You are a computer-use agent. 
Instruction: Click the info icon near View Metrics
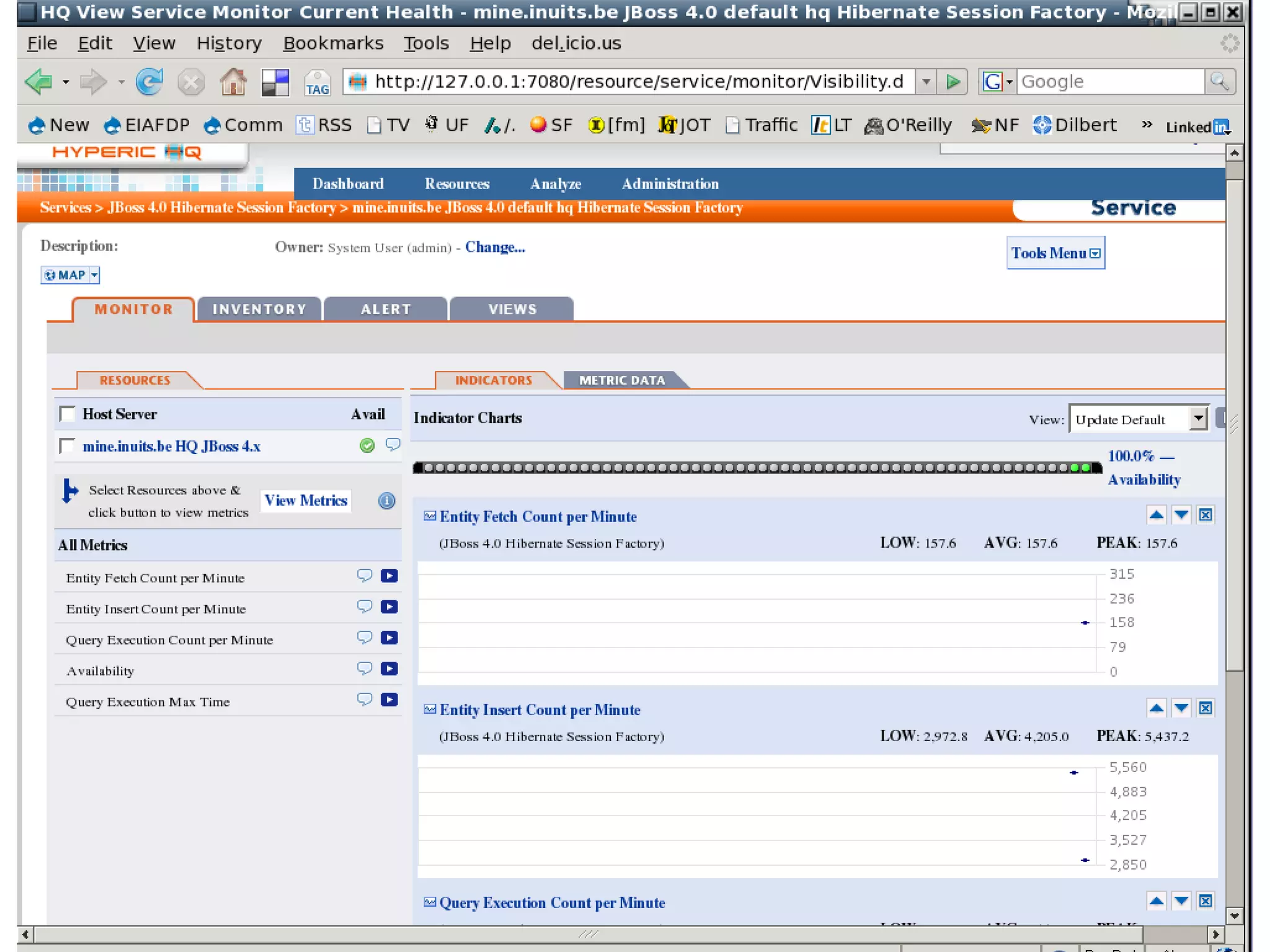pos(386,500)
